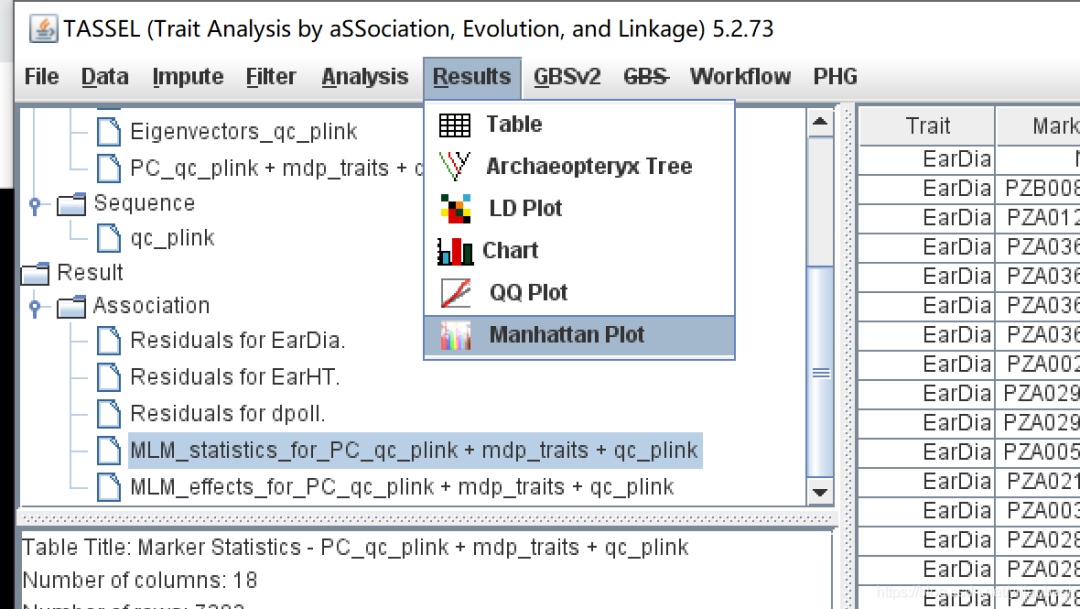Open the GBS menu
Image resolution: width=1080 pixels, height=609 pixels.
click(645, 76)
